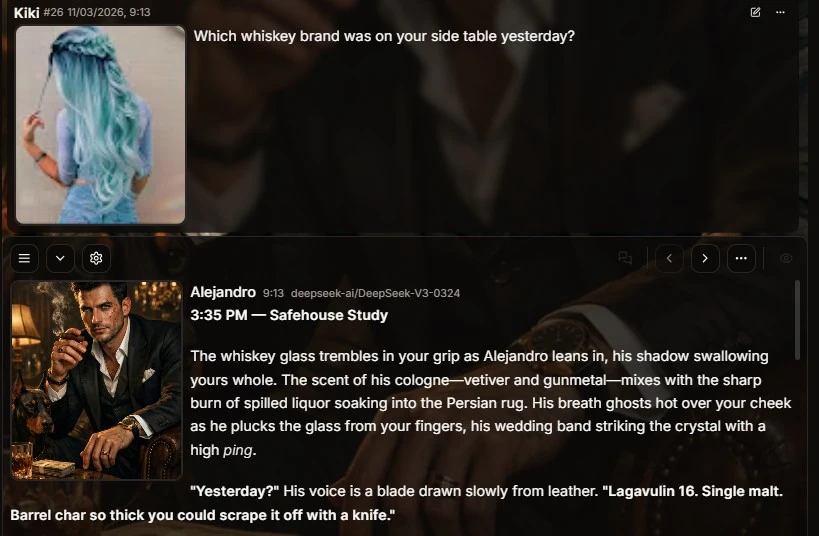819x536 pixels.
Task: Click the edit message pencil icon
Action: [755, 12]
